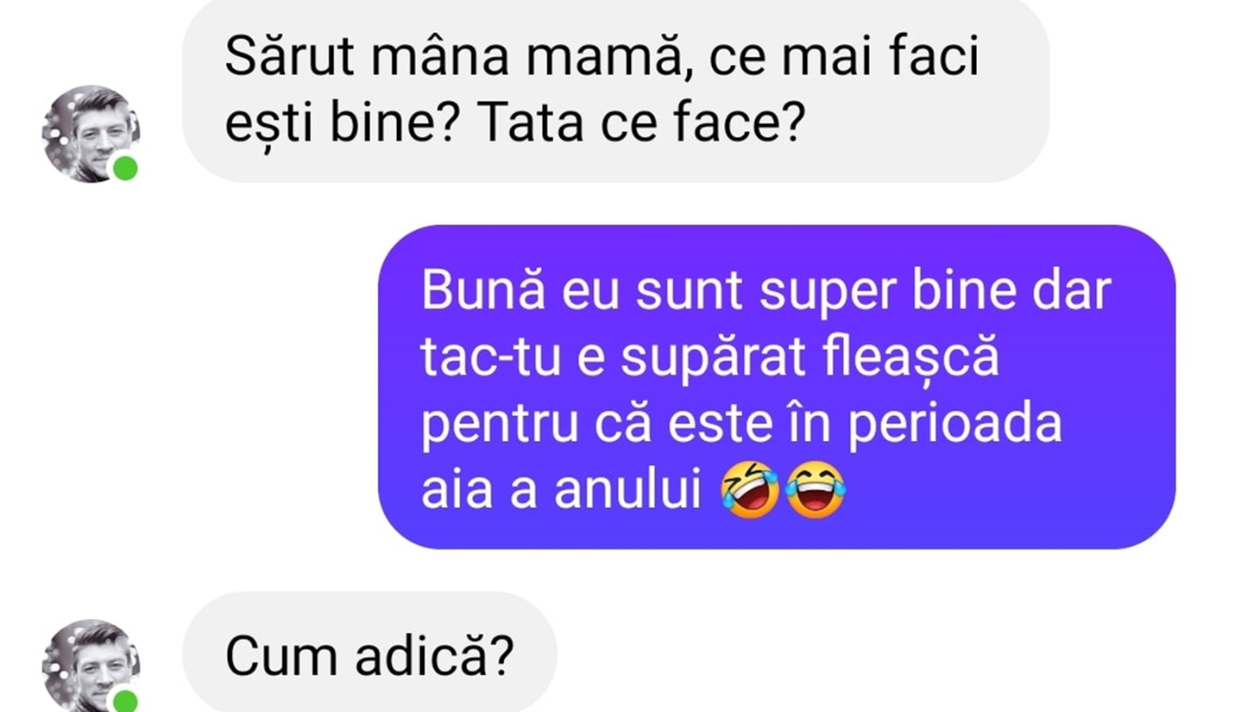Click the green status dot on bottom avatar
The image size is (1260, 712).
click(x=125, y=701)
